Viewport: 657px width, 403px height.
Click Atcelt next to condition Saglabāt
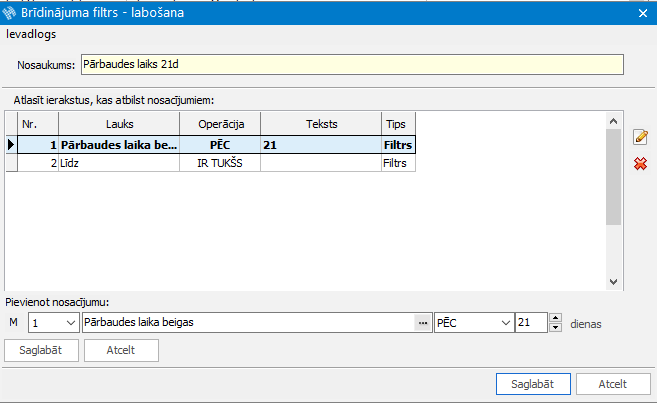coord(121,350)
